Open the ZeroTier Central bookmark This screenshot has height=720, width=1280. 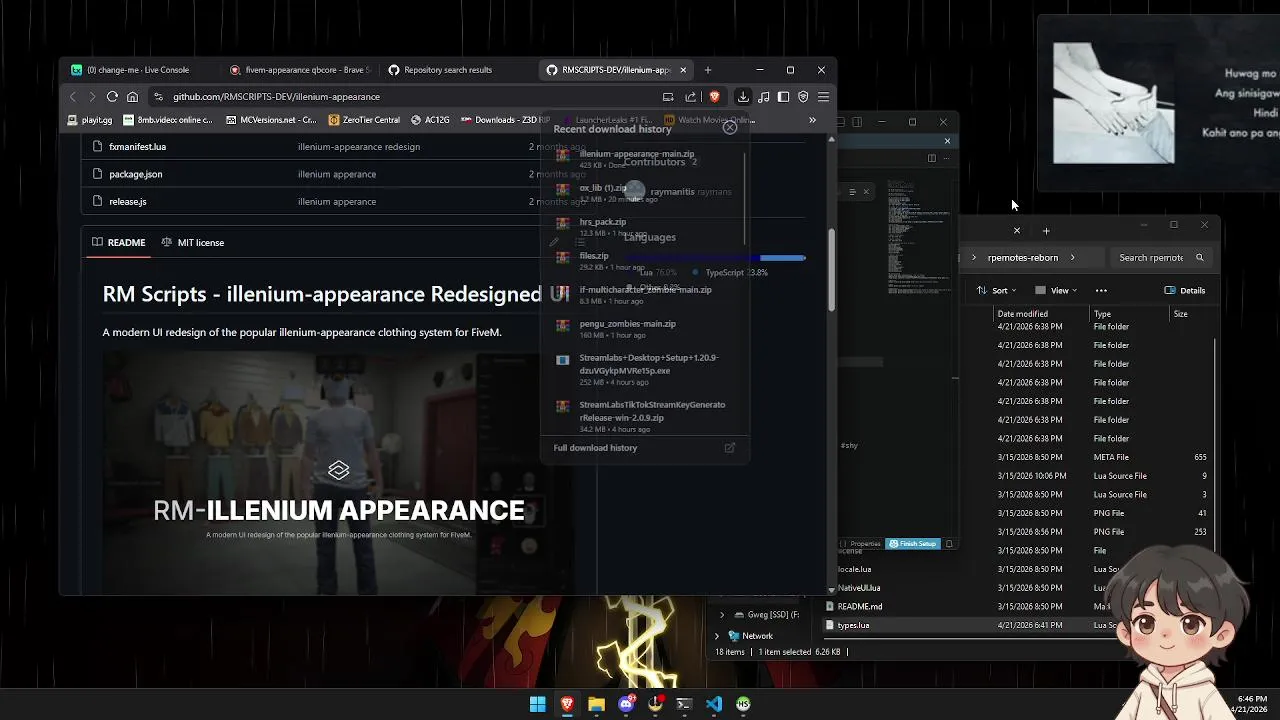pos(364,120)
